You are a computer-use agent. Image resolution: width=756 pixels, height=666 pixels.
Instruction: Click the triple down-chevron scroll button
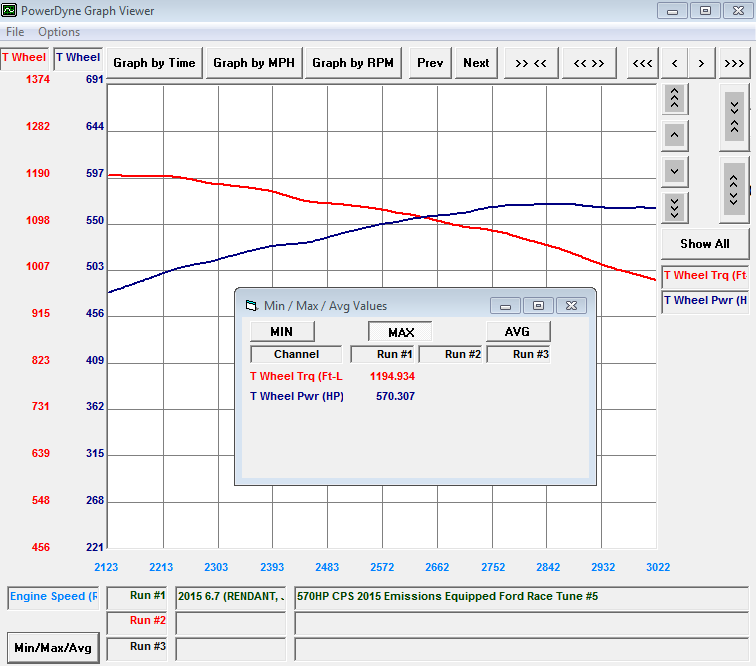click(675, 208)
